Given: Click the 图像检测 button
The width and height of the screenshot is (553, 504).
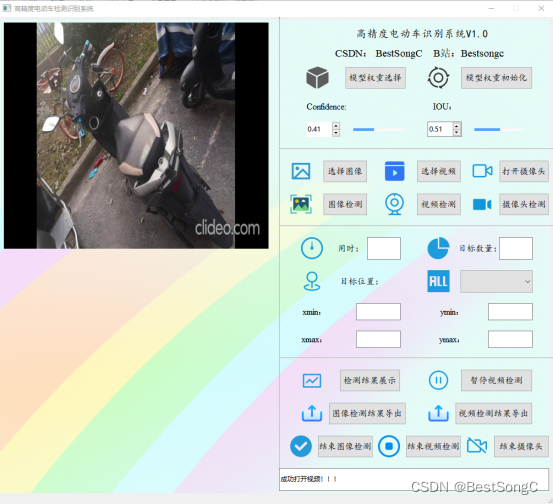Looking at the screenshot, I should pos(345,204).
